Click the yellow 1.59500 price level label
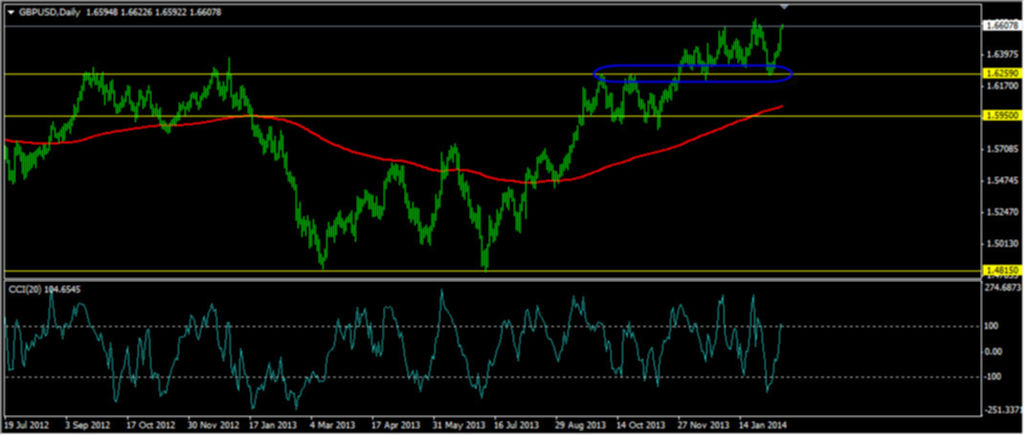The height and width of the screenshot is (435, 1024). (1003, 115)
